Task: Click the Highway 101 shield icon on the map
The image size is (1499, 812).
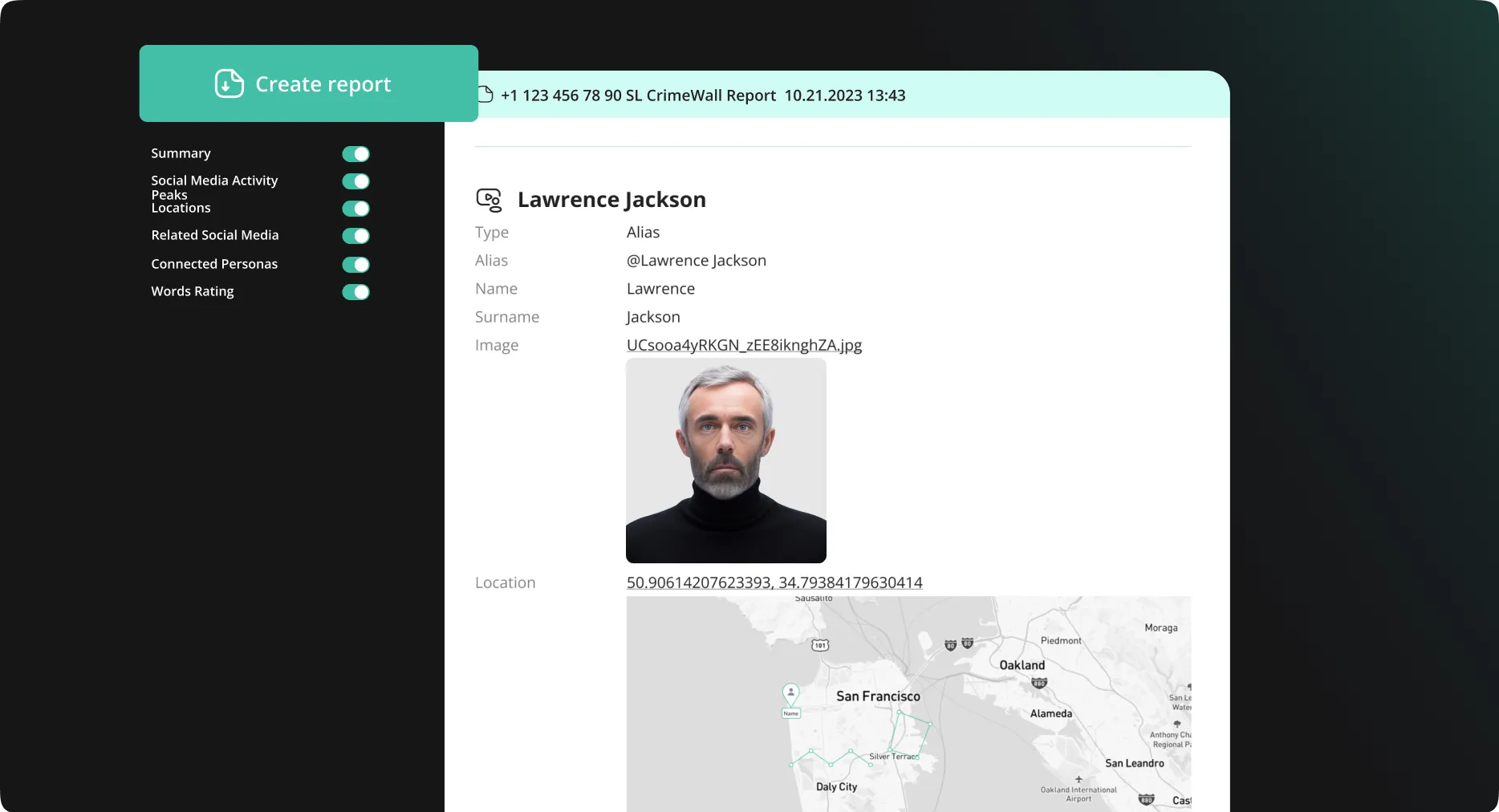Action: pos(820,645)
